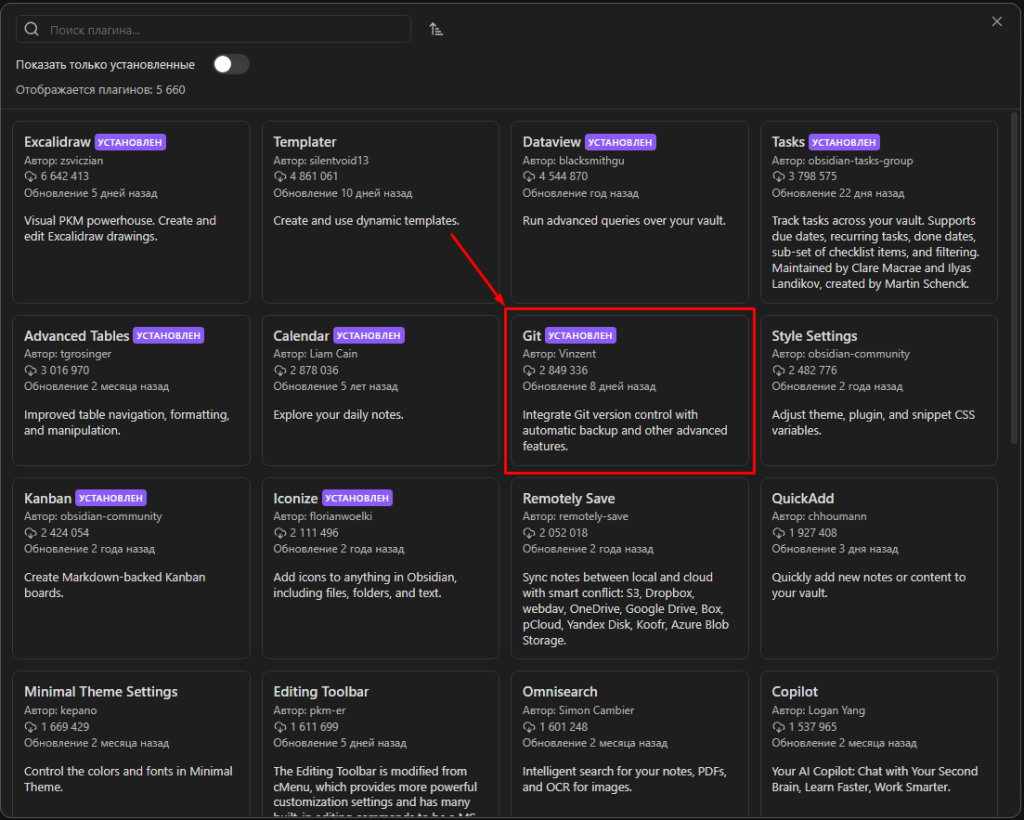The width and height of the screenshot is (1024, 820).
Task: Open the Advanced Tables plugin card
Action: (x=131, y=390)
